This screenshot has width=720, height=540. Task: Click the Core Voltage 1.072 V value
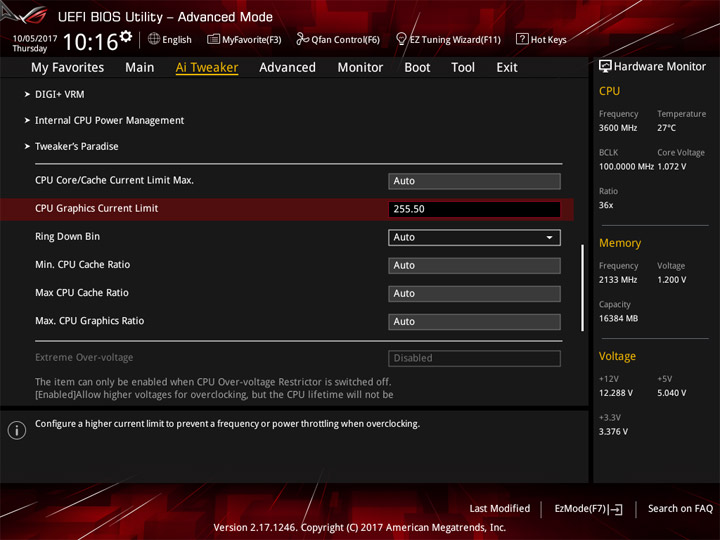672,167
